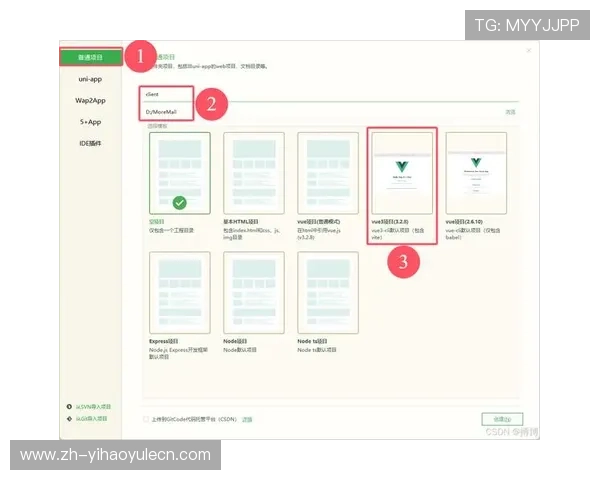600x480 pixels.
Task: Open the 普通项目 tab in sidebar
Action: (91, 58)
